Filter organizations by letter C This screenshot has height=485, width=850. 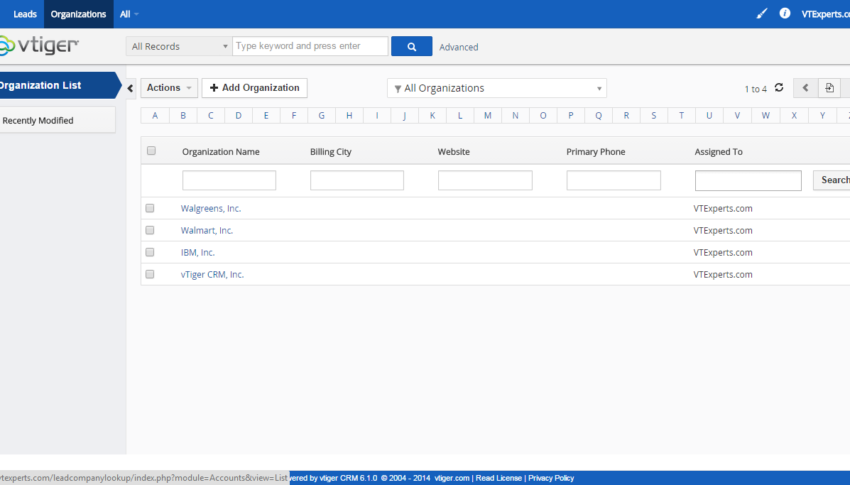tap(210, 115)
